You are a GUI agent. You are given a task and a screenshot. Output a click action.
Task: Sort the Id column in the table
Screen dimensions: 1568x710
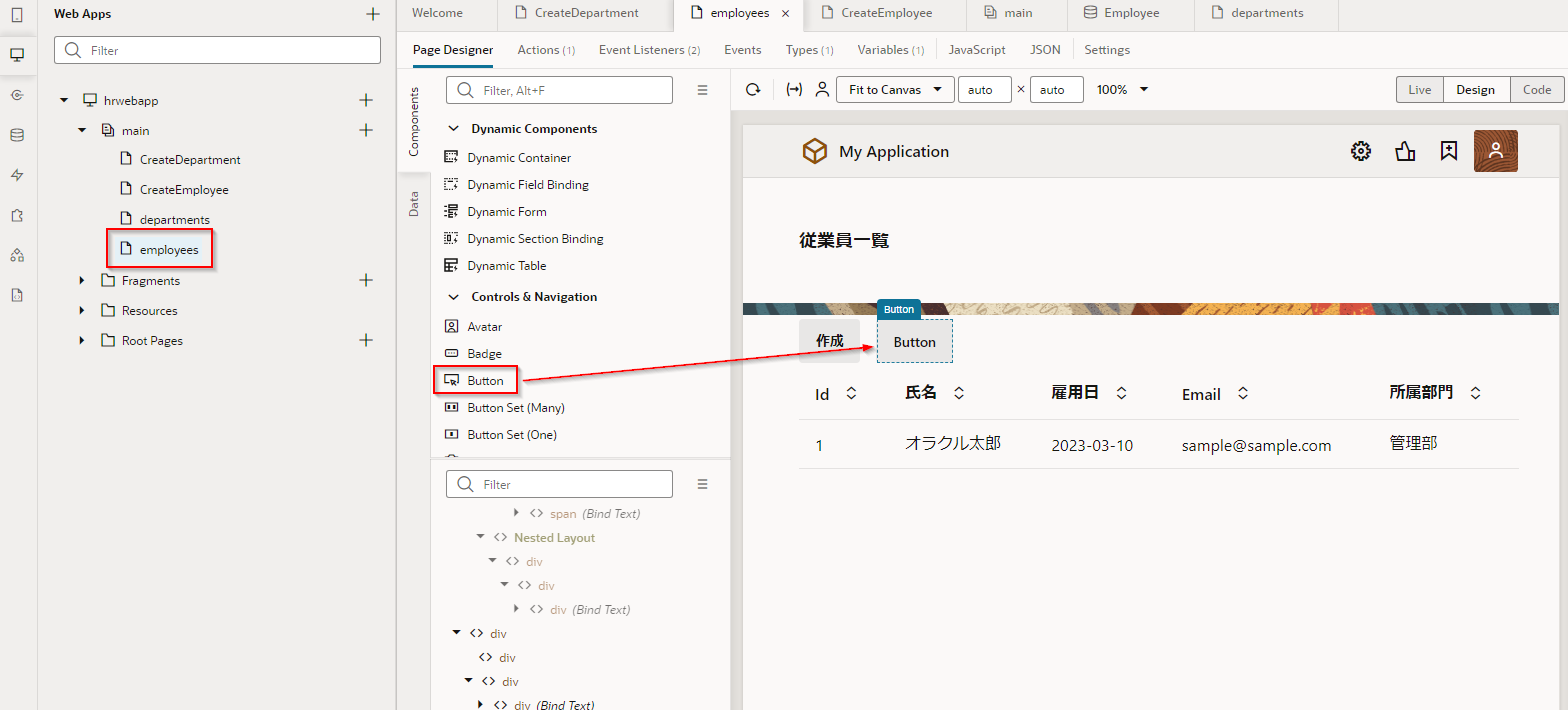click(851, 394)
